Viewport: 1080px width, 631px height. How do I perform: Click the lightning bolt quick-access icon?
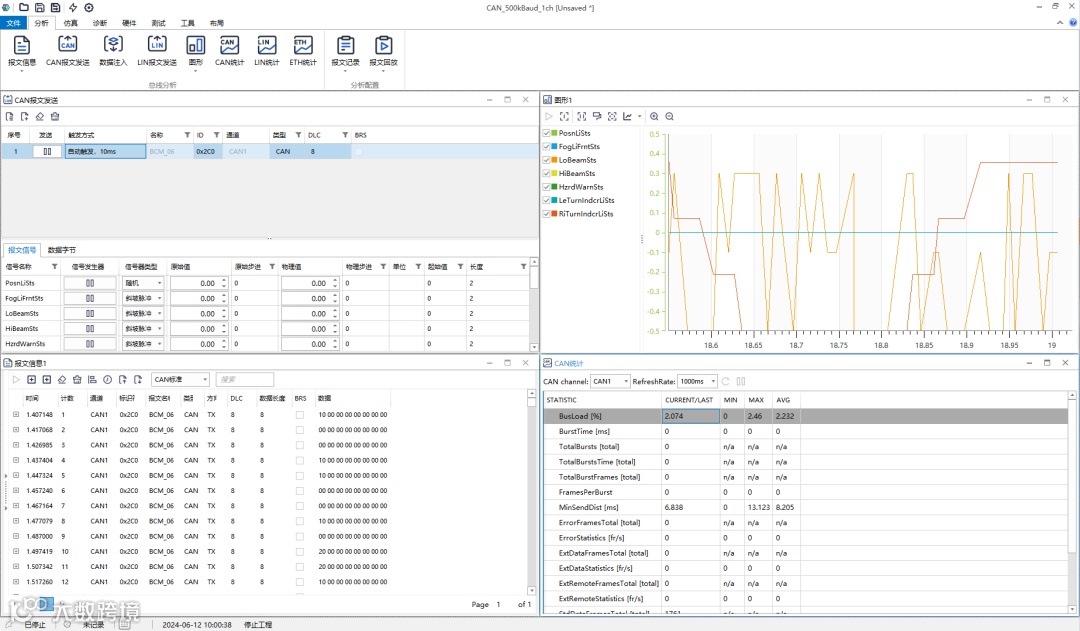coord(72,7)
